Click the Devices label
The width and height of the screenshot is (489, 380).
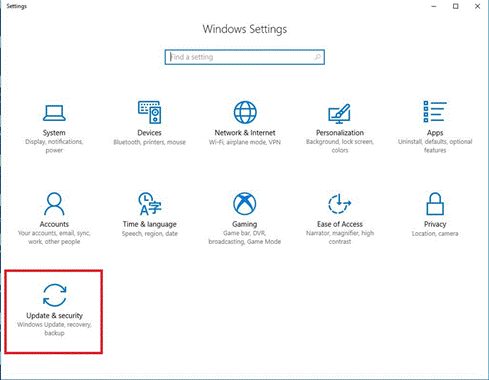click(149, 133)
